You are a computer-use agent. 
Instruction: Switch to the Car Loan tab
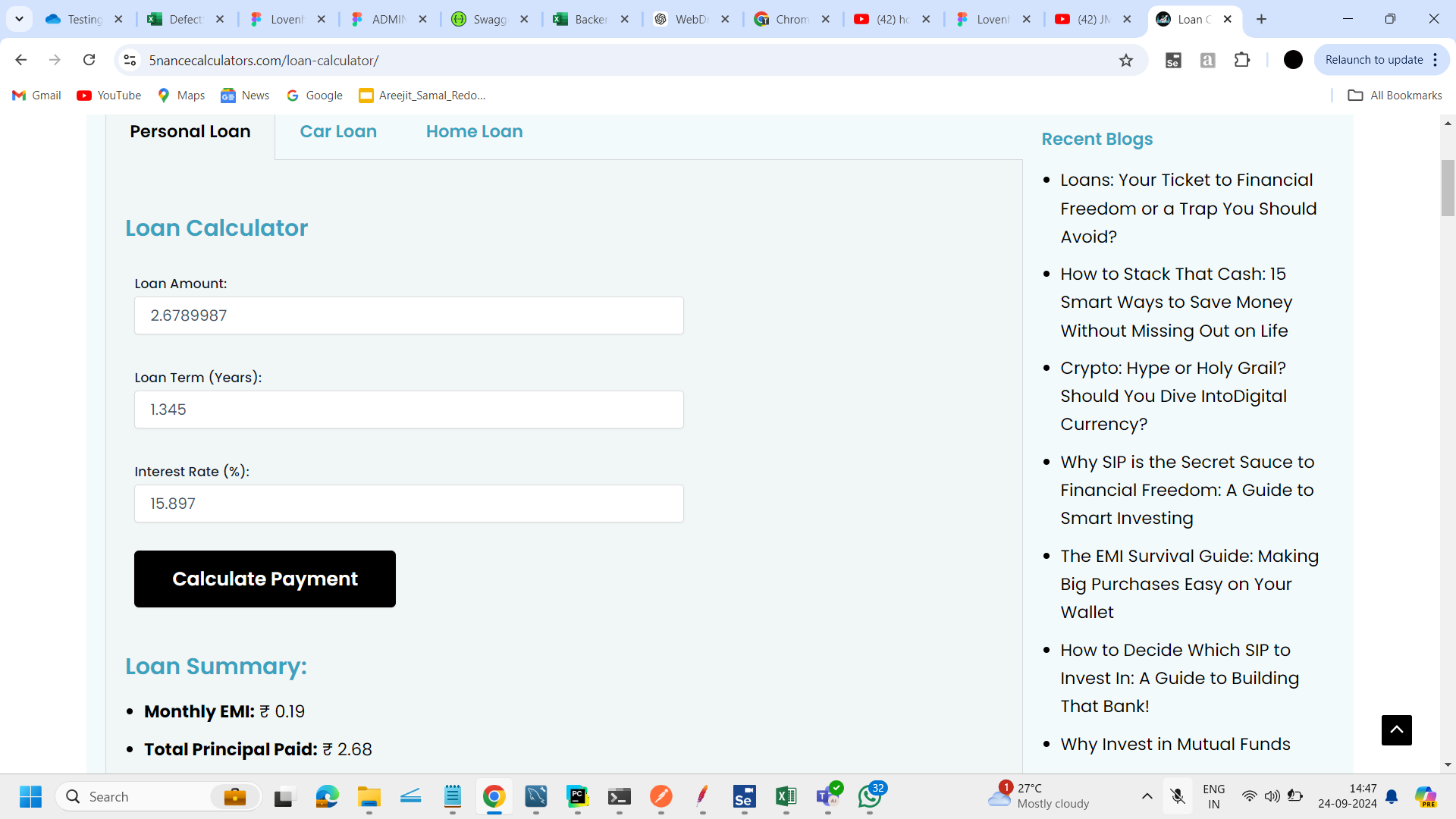pyautogui.click(x=338, y=131)
